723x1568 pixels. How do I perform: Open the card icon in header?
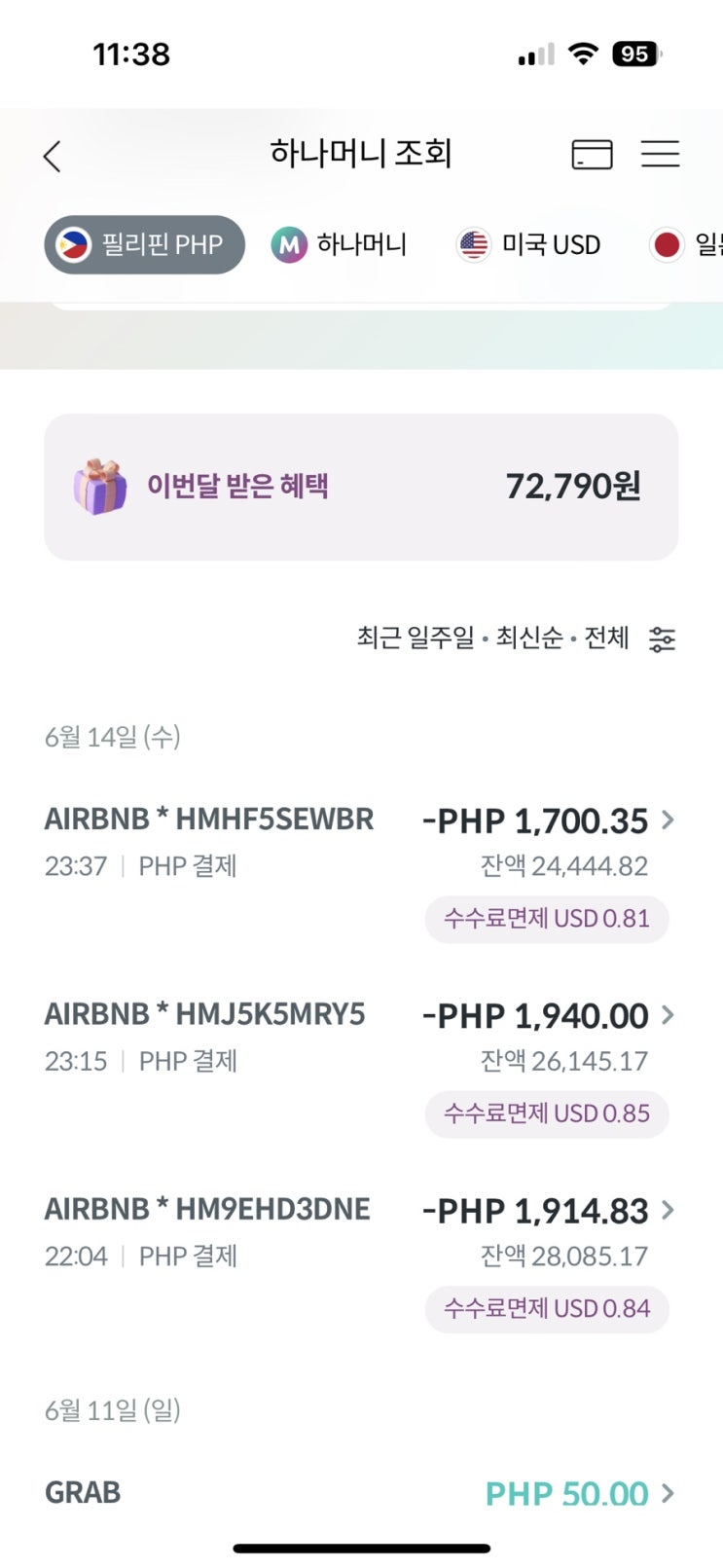(x=592, y=155)
